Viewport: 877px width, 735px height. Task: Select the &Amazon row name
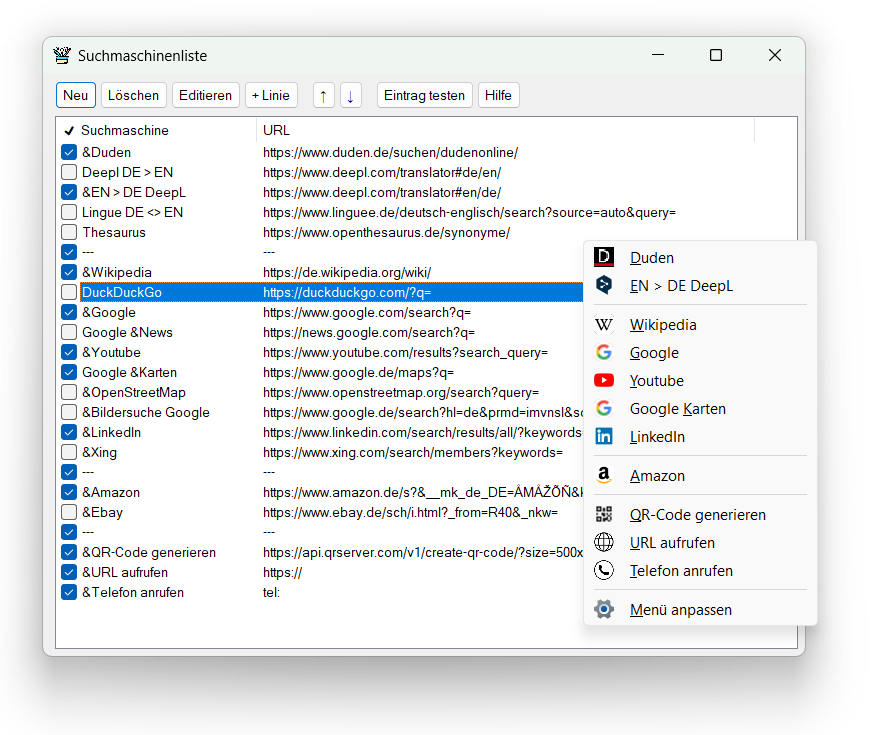[111, 493]
